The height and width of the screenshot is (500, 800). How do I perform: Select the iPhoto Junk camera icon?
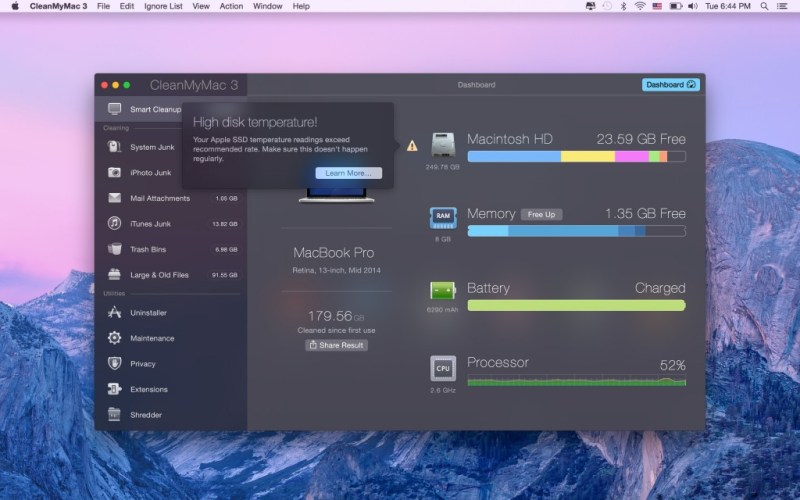click(114, 172)
